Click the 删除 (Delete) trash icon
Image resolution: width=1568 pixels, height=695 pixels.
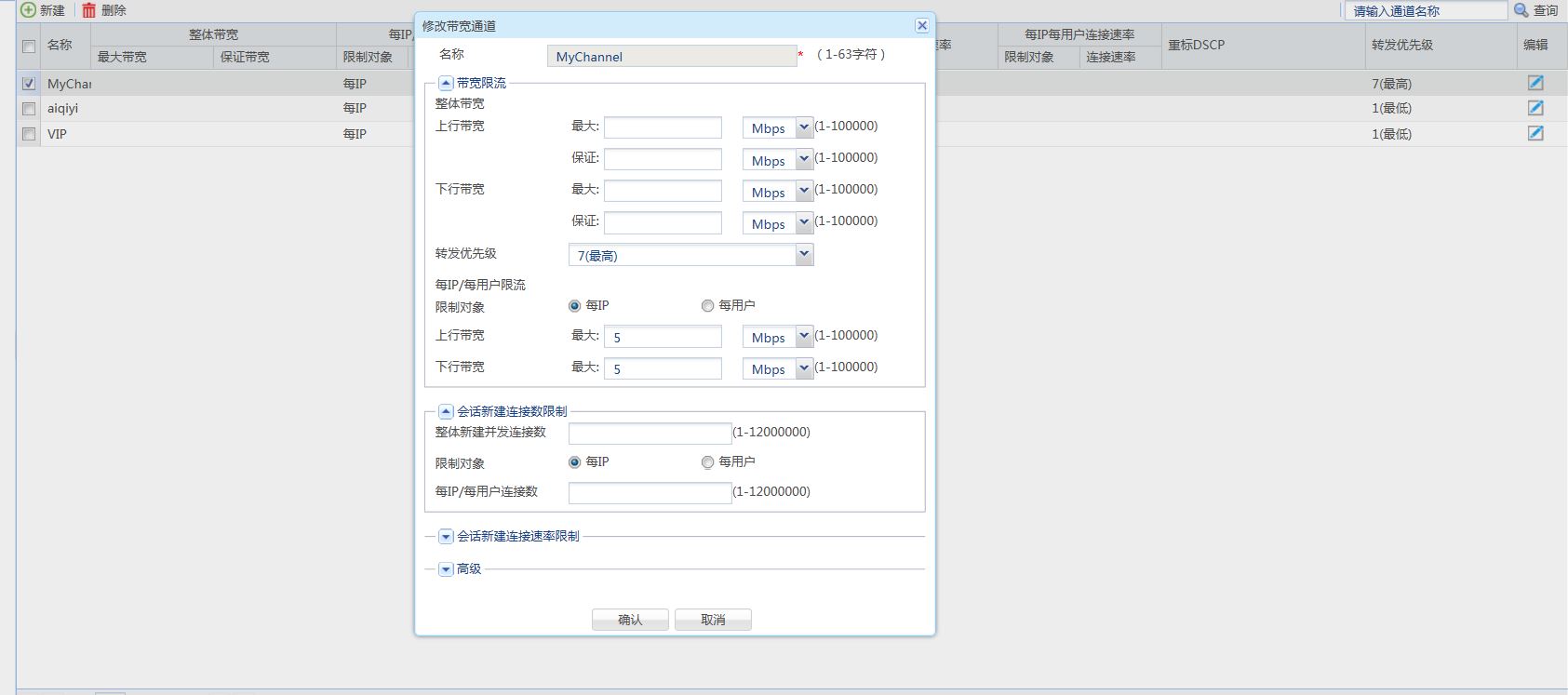88,10
